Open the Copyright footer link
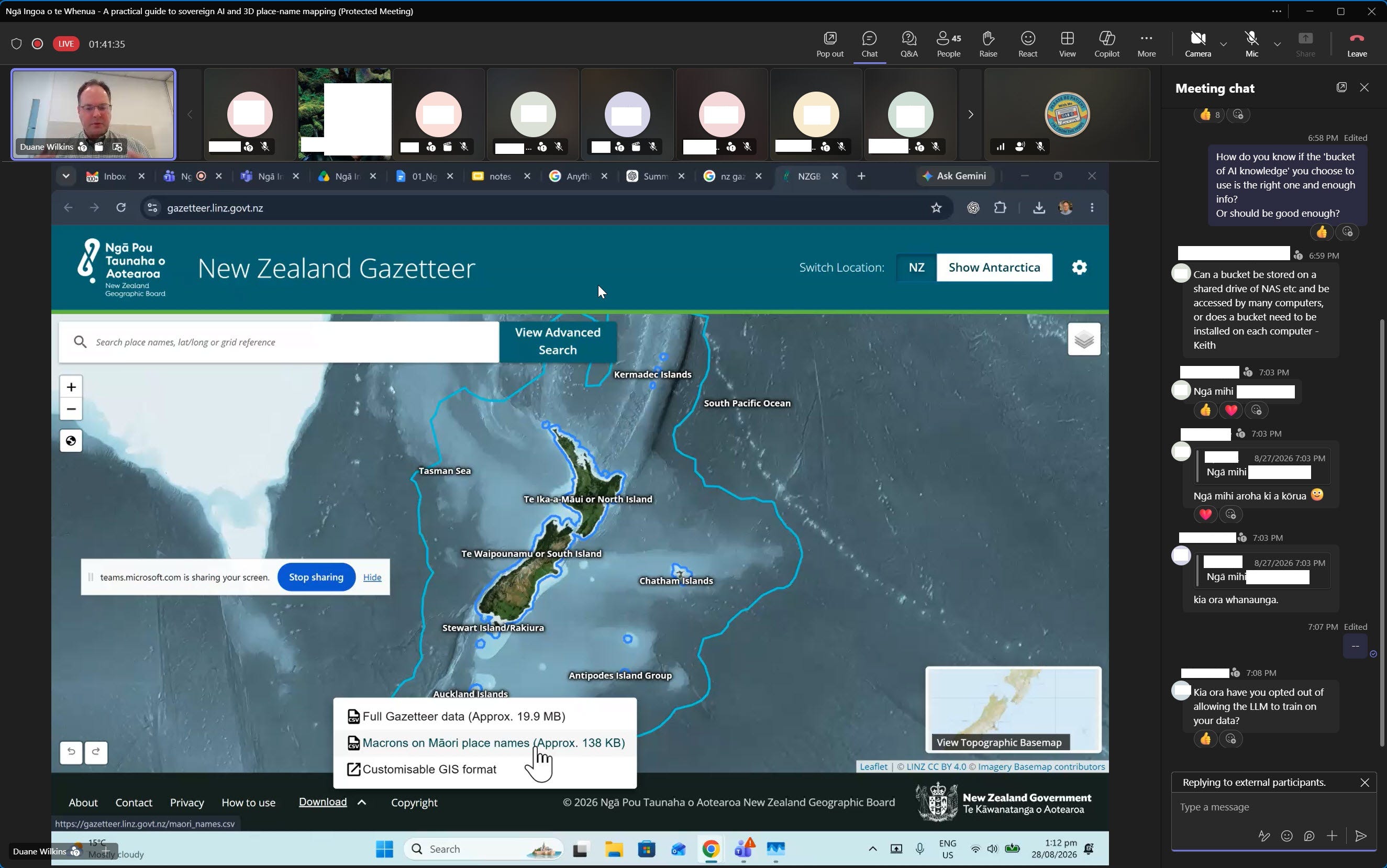The image size is (1387, 868). [x=414, y=803]
